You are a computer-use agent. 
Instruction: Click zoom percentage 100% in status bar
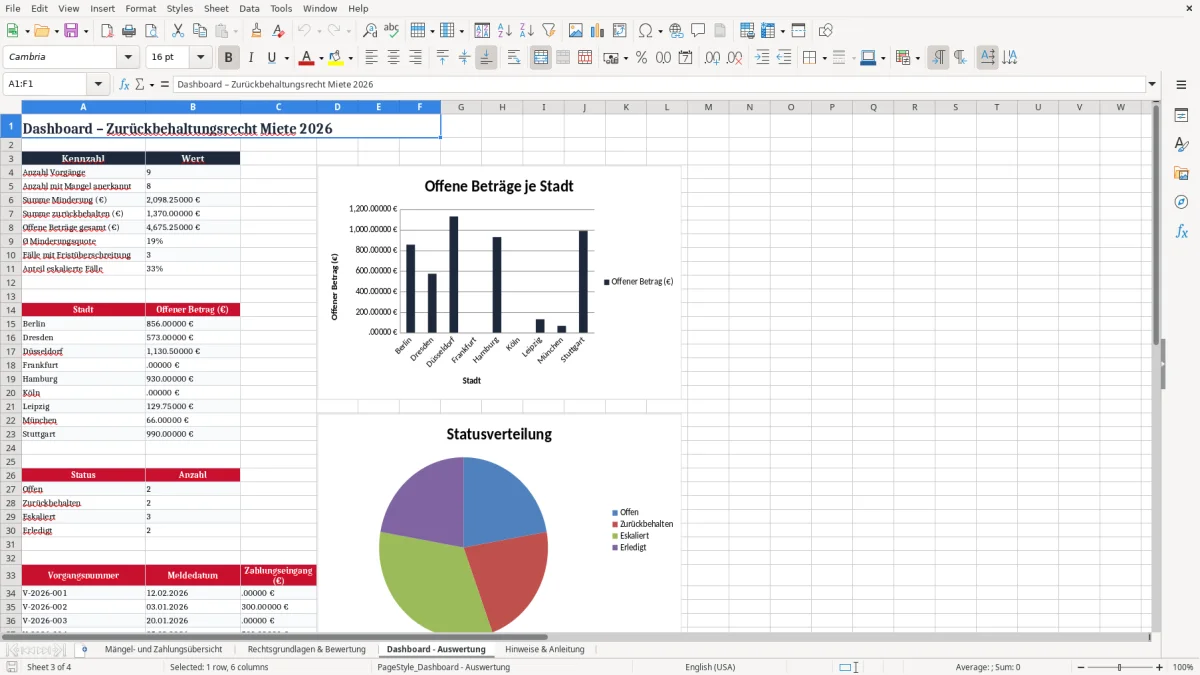tap(1183, 667)
